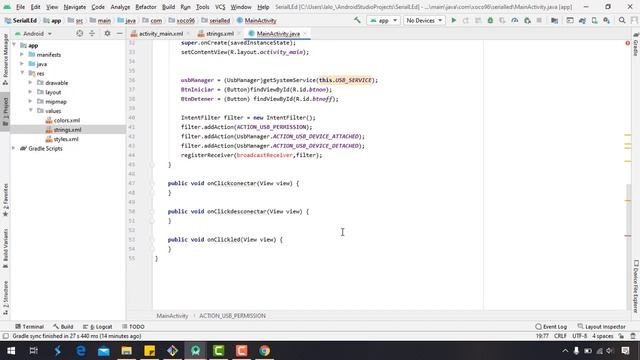
Task: Select the MainActivity.java tab
Action: (x=278, y=33)
